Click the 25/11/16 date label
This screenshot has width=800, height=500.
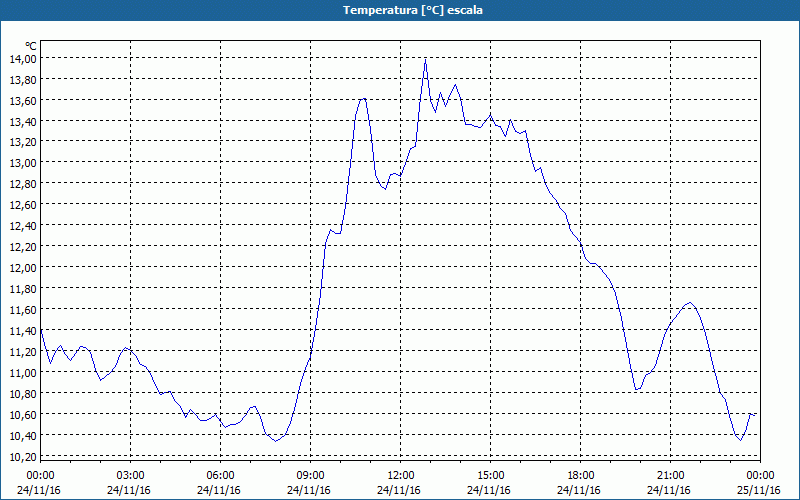click(x=759, y=490)
